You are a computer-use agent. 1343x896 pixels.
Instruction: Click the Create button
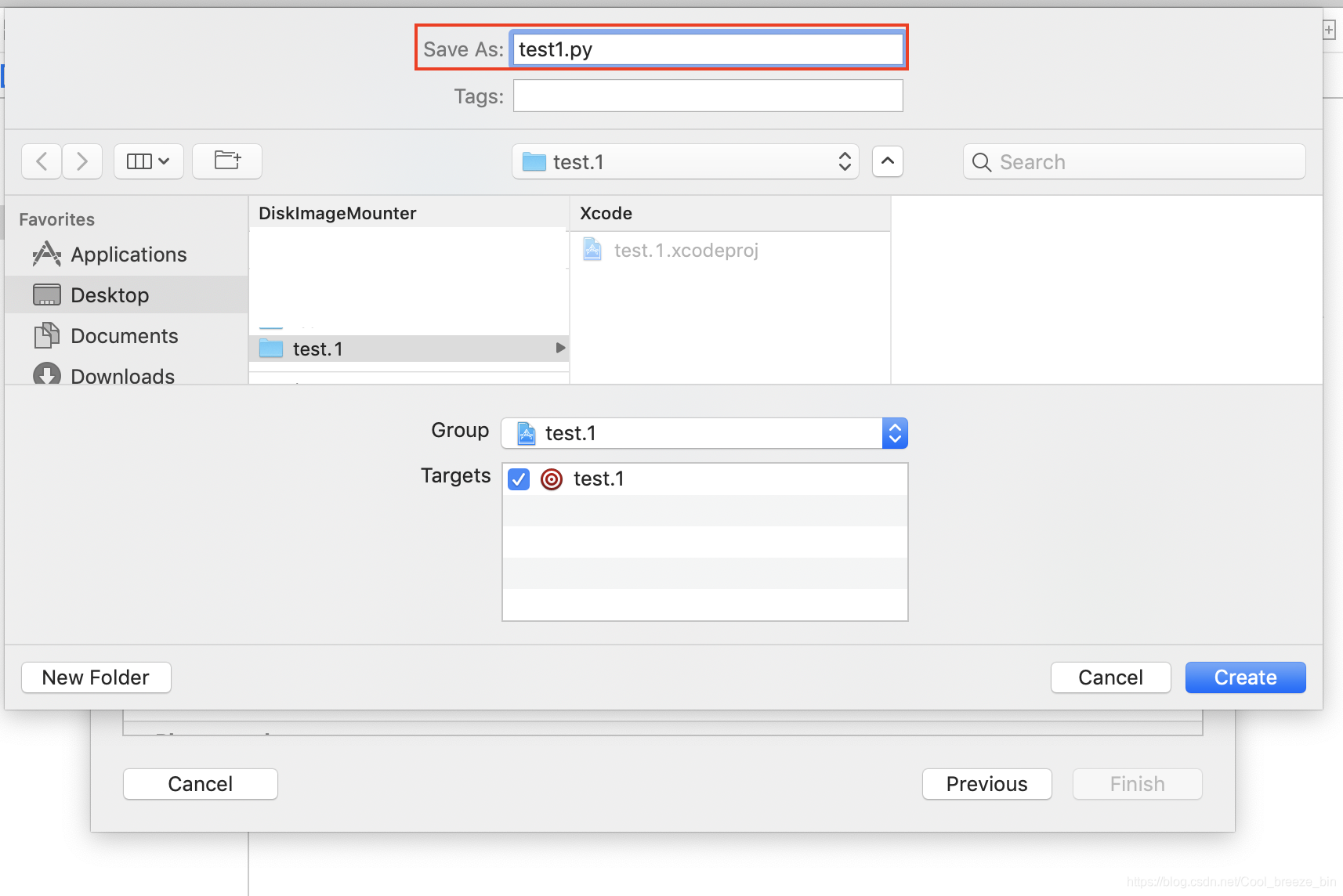1245,677
